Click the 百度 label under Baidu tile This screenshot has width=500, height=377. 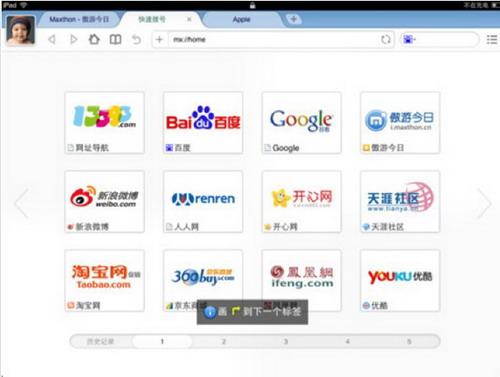point(182,148)
